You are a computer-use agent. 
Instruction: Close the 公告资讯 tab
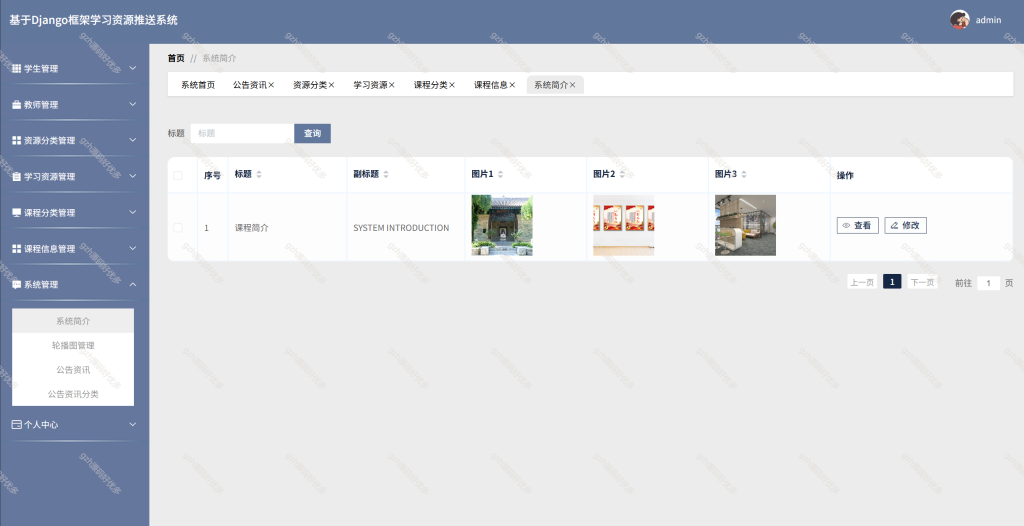click(271, 85)
